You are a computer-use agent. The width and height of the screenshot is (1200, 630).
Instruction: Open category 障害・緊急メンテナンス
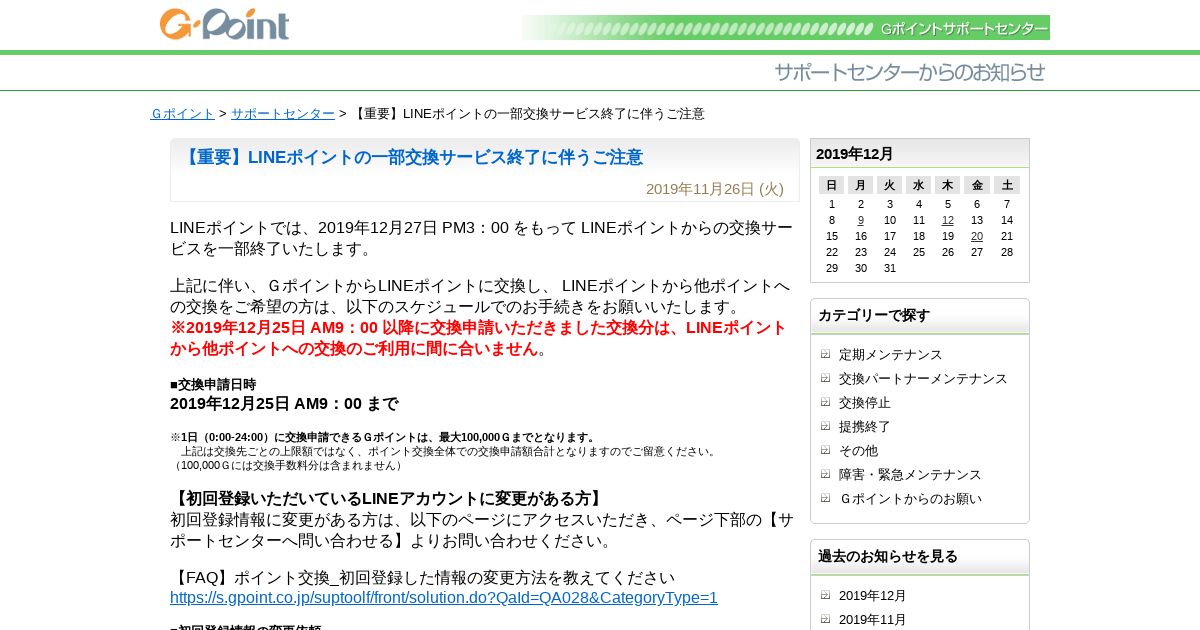pos(910,475)
